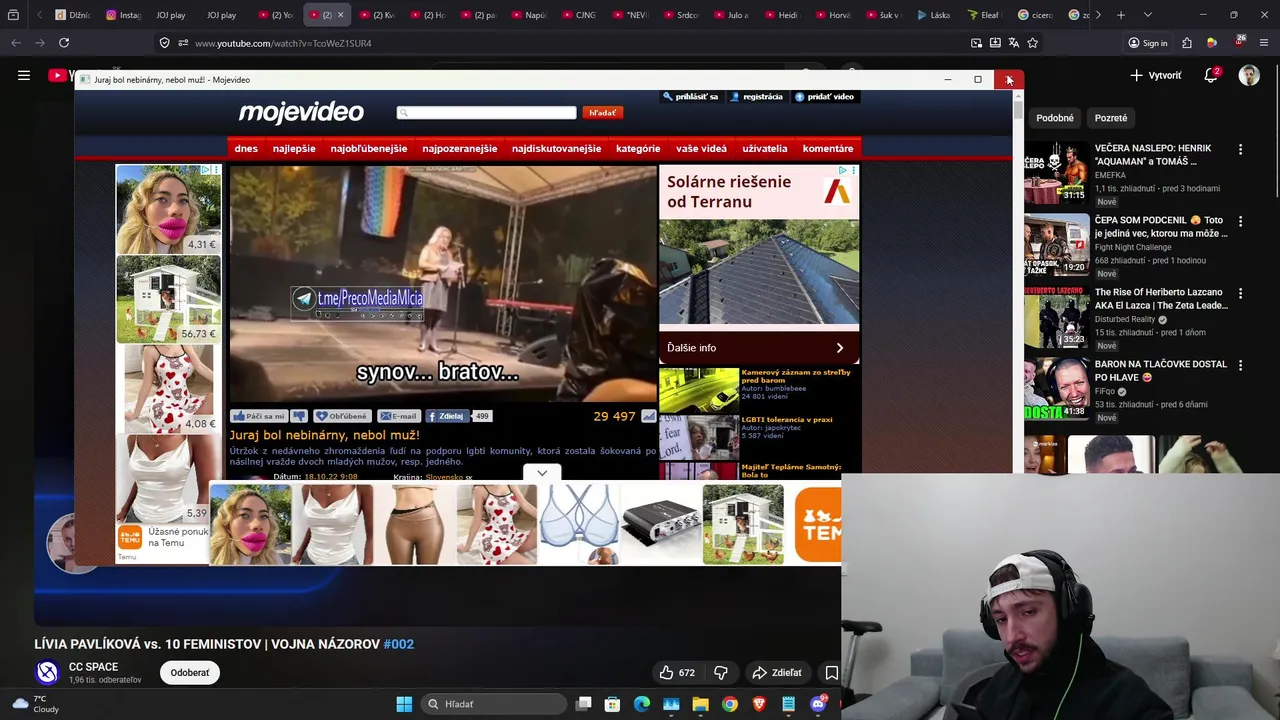Click the Páči sa mi button
This screenshot has height=720, width=1280.
tap(259, 416)
